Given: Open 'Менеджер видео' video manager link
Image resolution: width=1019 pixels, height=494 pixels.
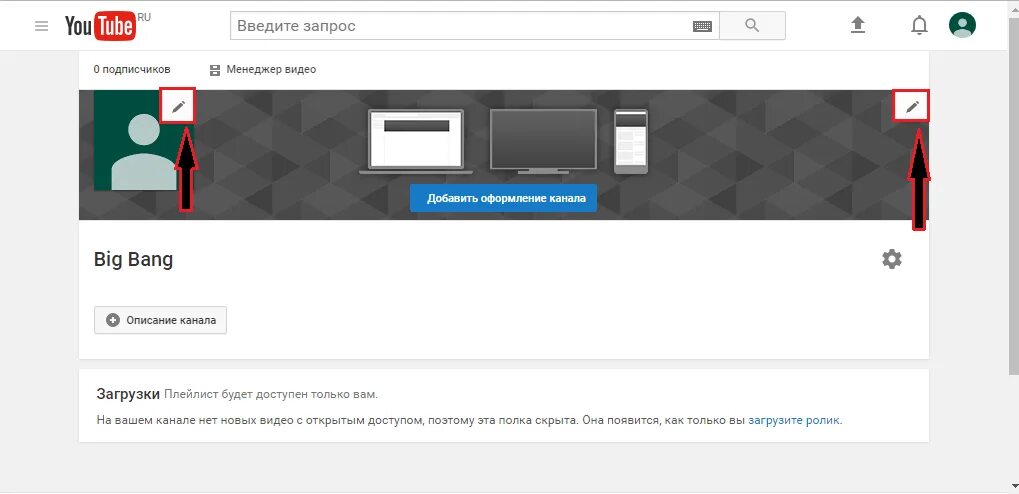Looking at the screenshot, I should (x=263, y=69).
